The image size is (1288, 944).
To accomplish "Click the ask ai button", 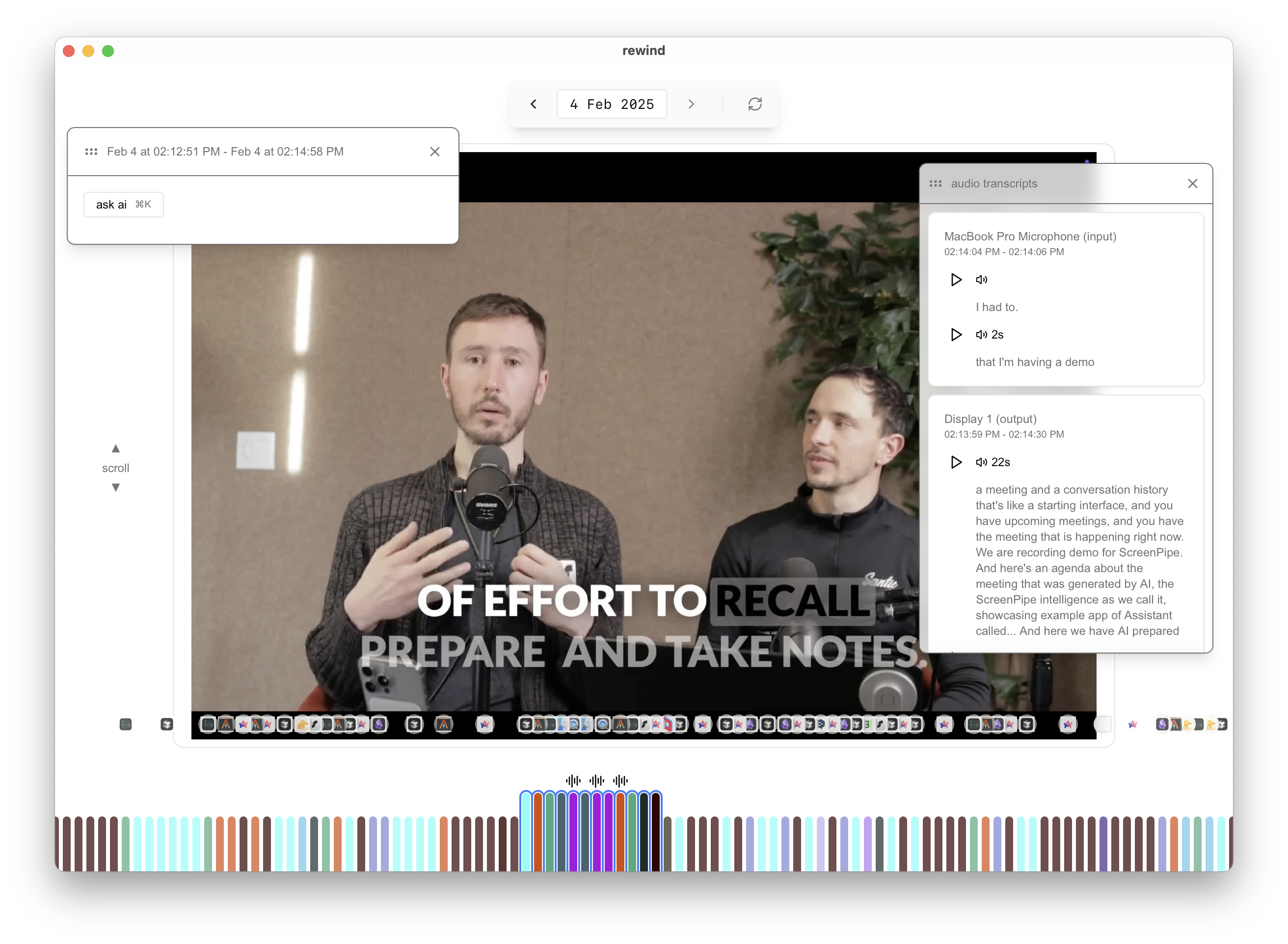I will (124, 205).
